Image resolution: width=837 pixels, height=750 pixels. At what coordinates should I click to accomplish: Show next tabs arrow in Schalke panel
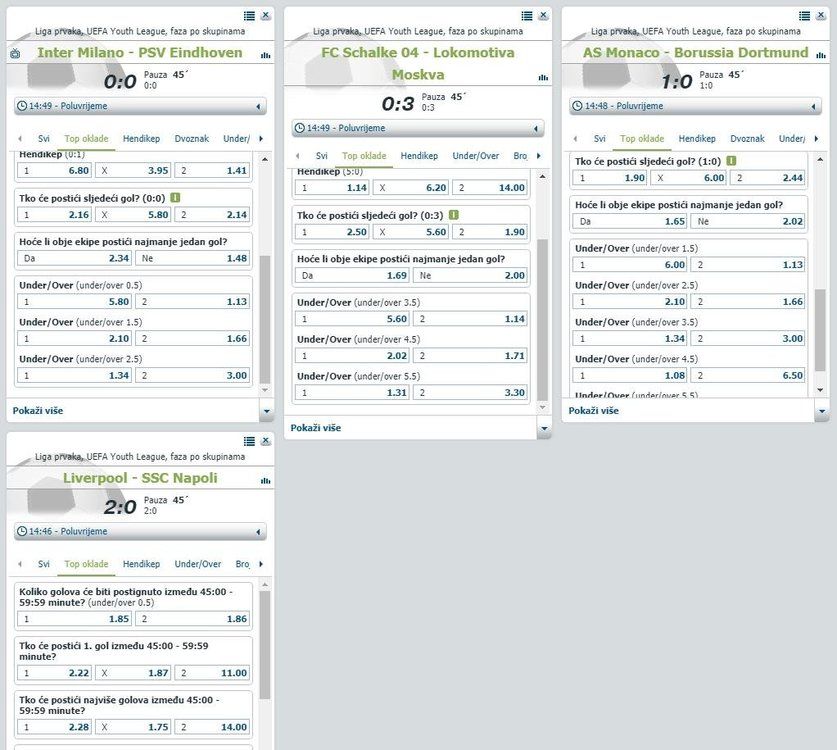539,156
